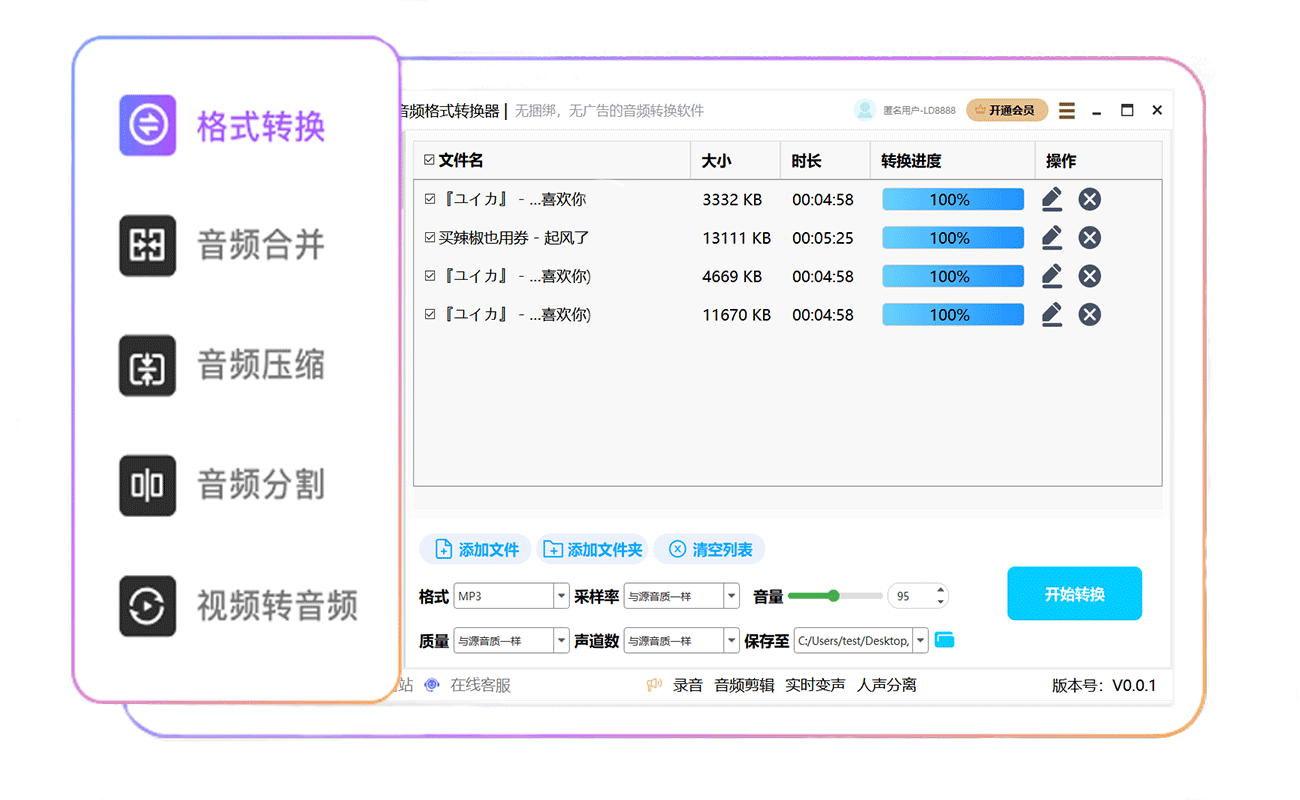Expand the 声道数 channel count dropdown
This screenshot has height=800, width=1300.
coord(731,640)
